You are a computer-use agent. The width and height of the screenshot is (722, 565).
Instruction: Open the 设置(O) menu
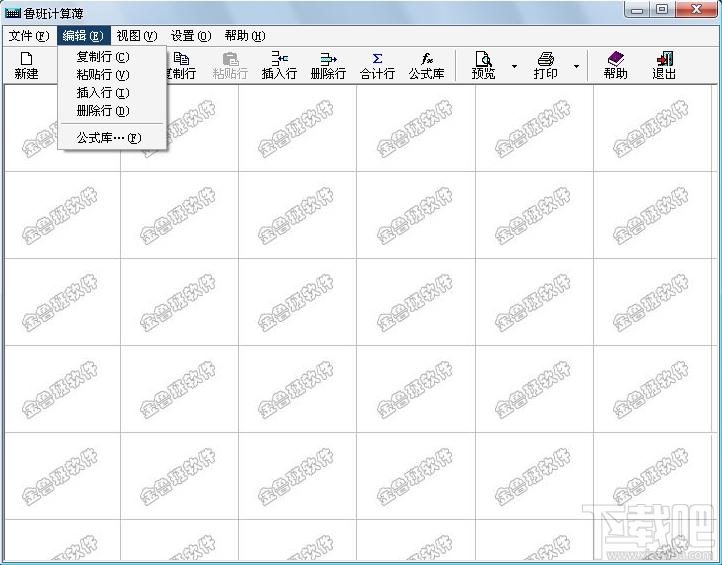pyautogui.click(x=191, y=35)
